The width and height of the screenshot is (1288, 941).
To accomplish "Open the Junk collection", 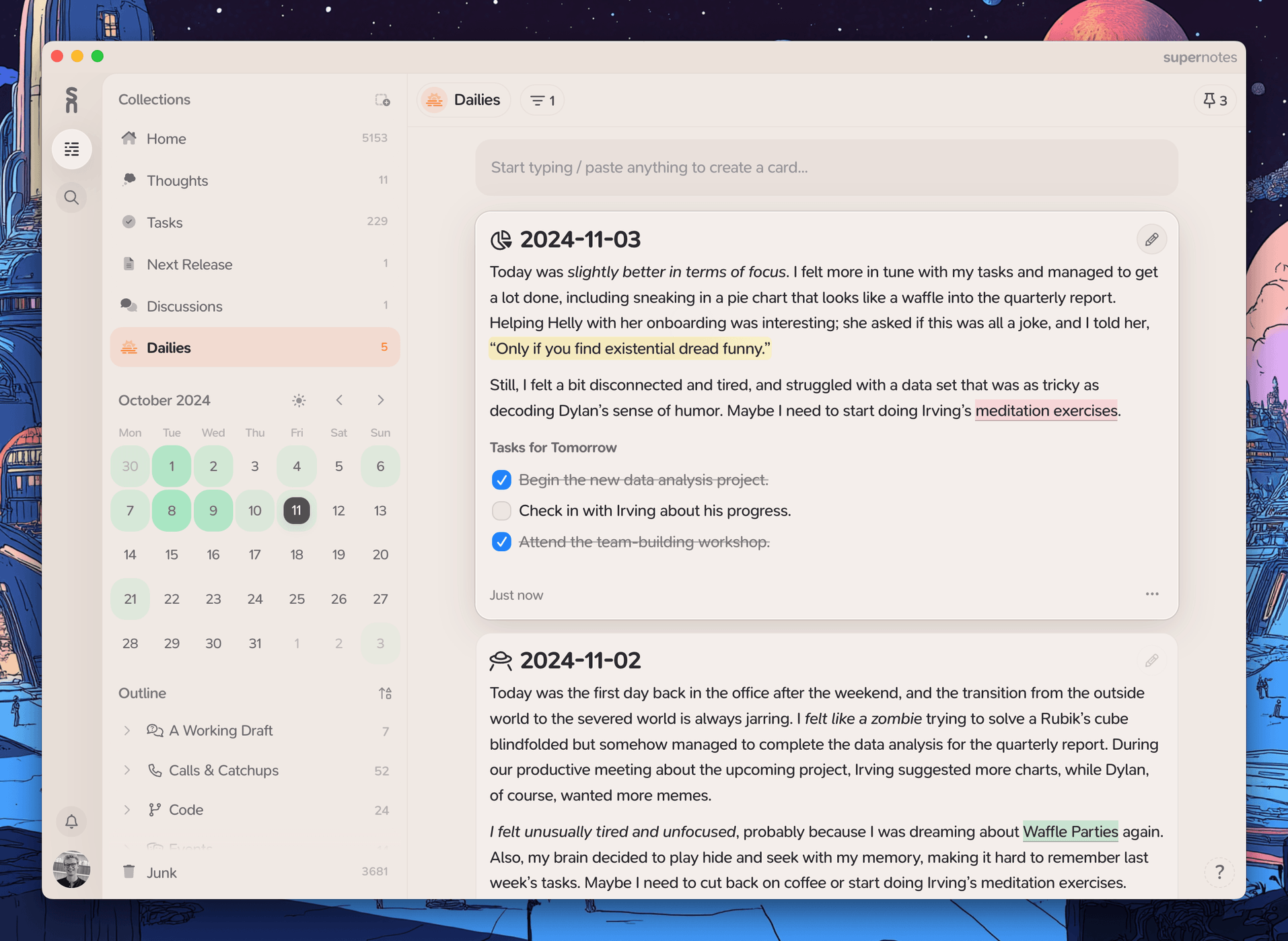I will click(x=161, y=872).
